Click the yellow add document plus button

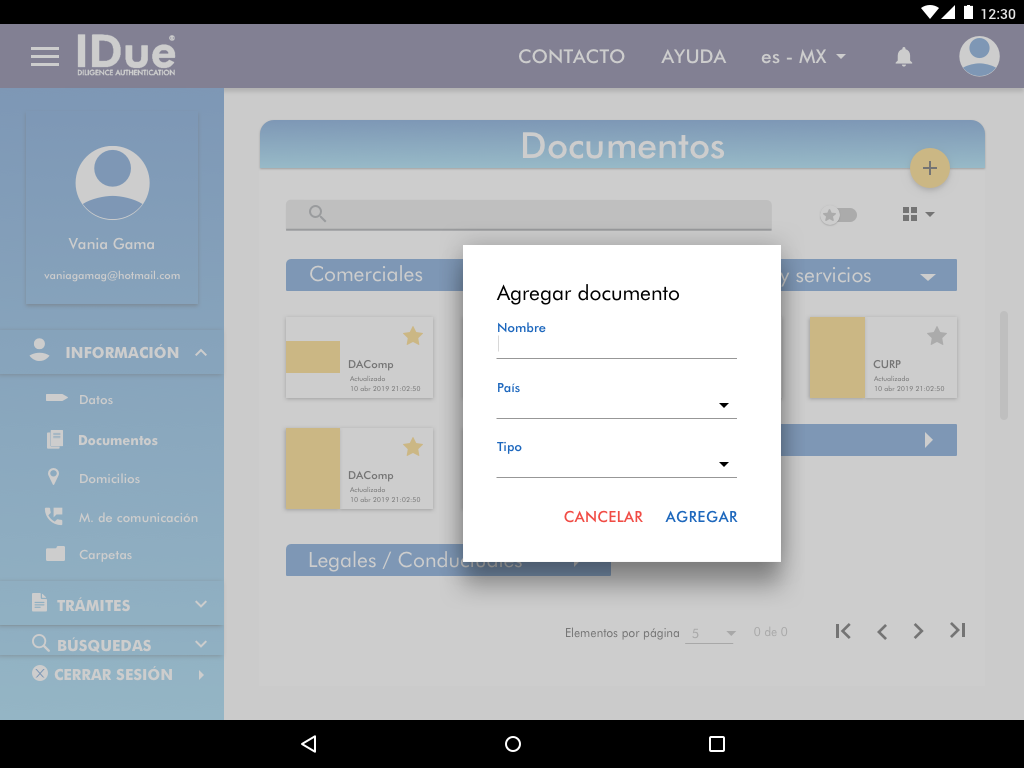929,168
